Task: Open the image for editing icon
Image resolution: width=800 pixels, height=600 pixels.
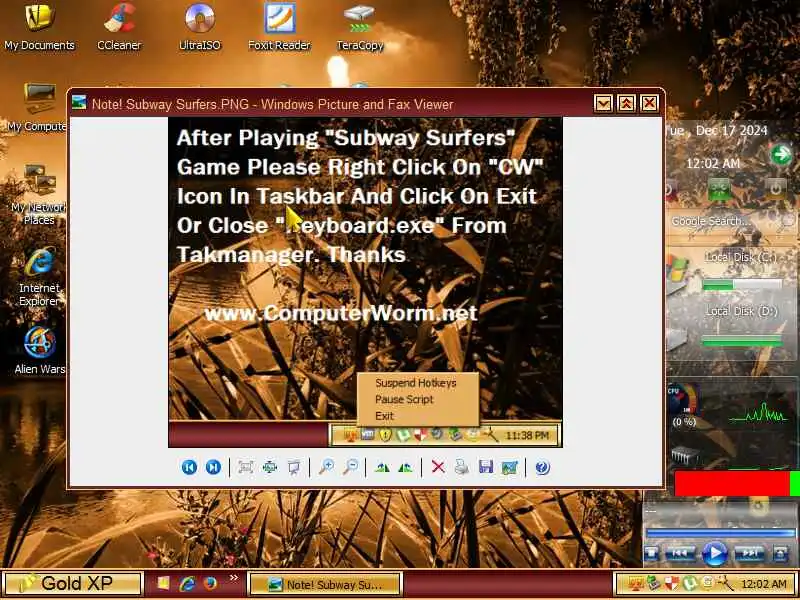Action: tap(510, 467)
